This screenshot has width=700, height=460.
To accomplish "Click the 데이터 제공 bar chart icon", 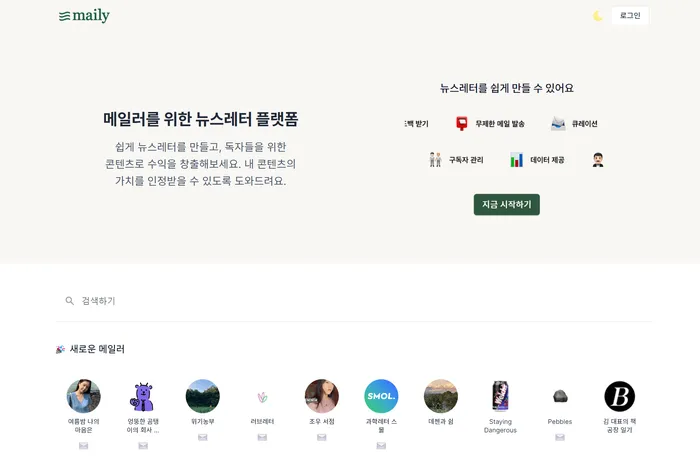I will tap(517, 159).
